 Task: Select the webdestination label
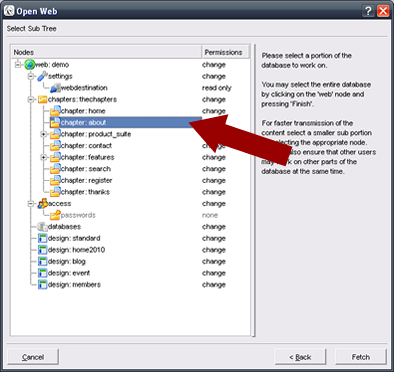(x=84, y=88)
